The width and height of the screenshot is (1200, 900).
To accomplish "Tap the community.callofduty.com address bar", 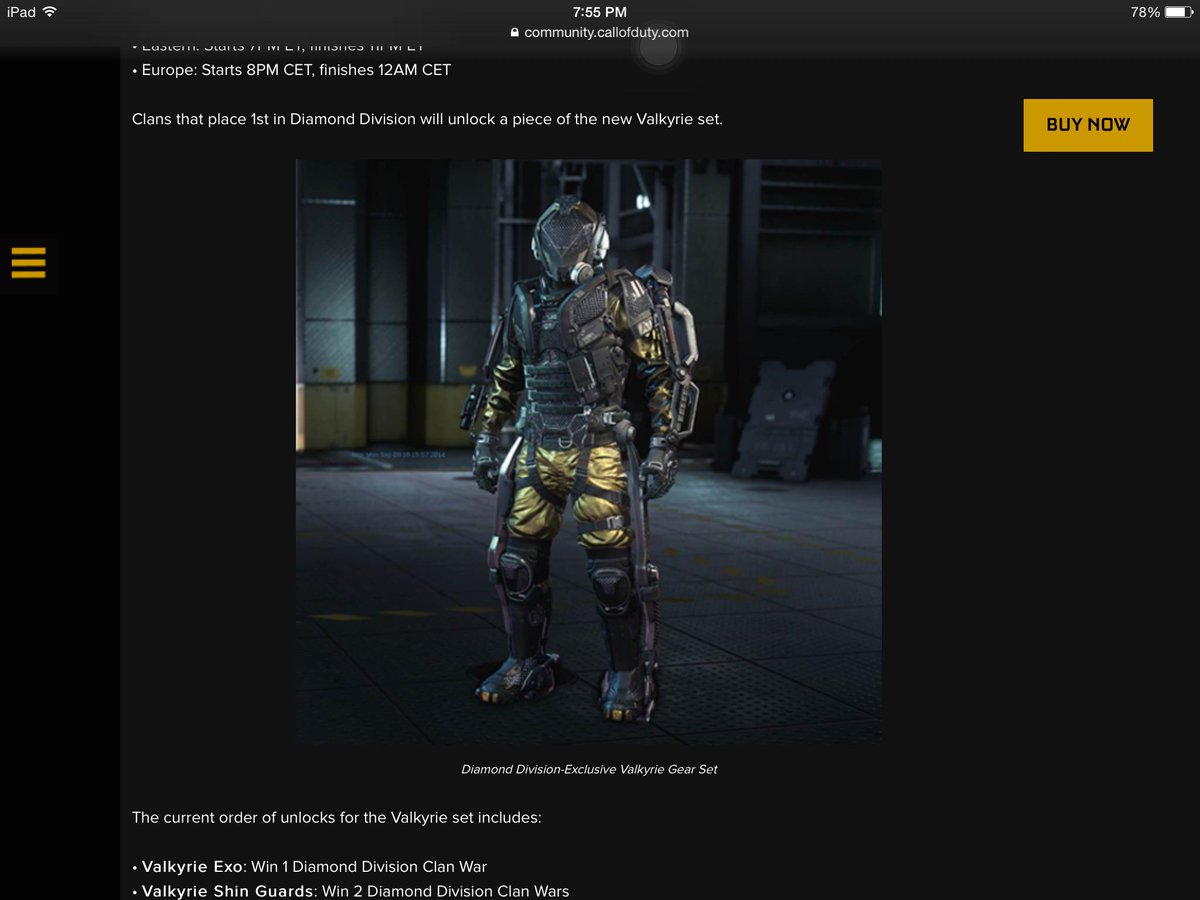I will (599, 32).
